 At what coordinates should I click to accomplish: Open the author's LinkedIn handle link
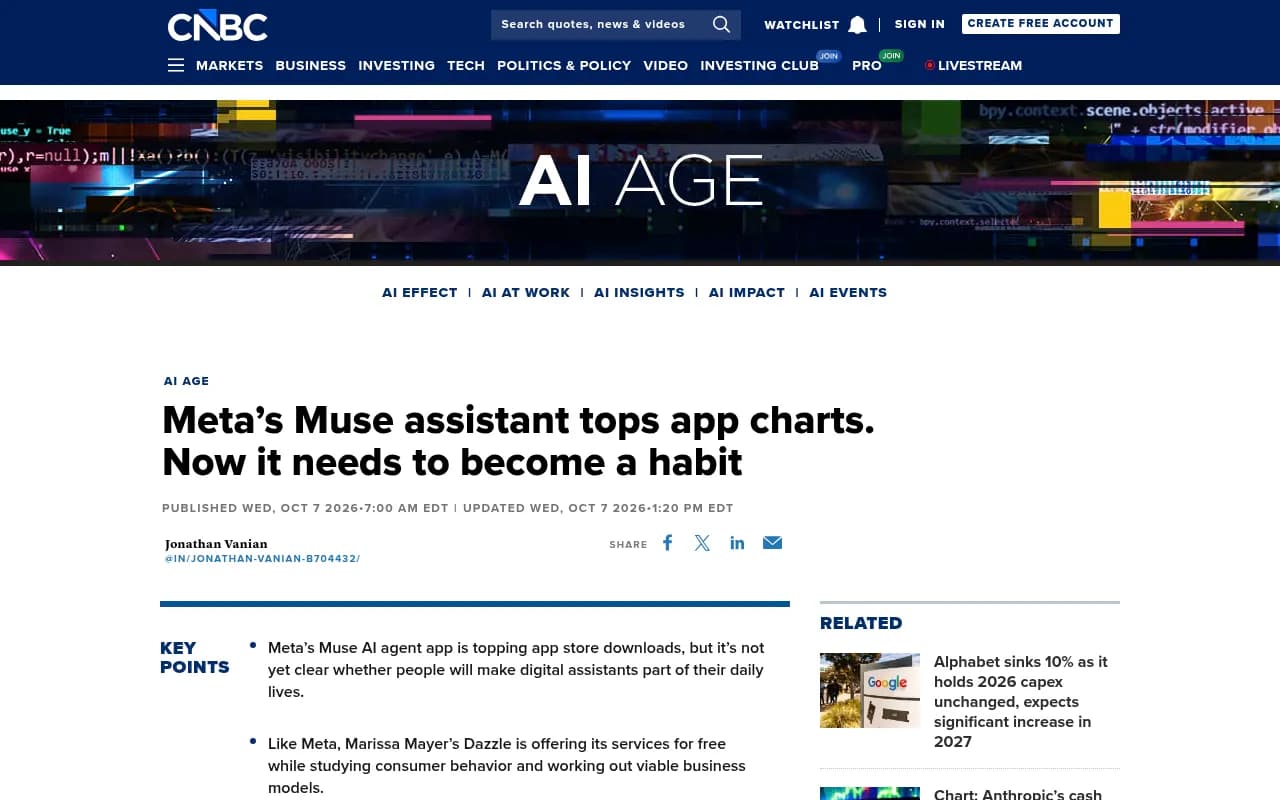262,559
